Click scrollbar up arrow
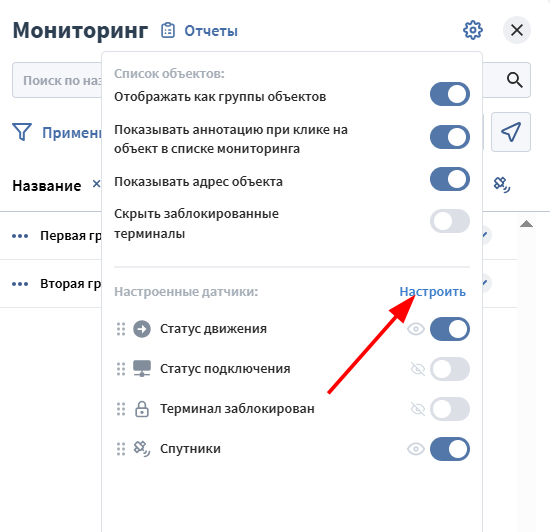 point(526,224)
